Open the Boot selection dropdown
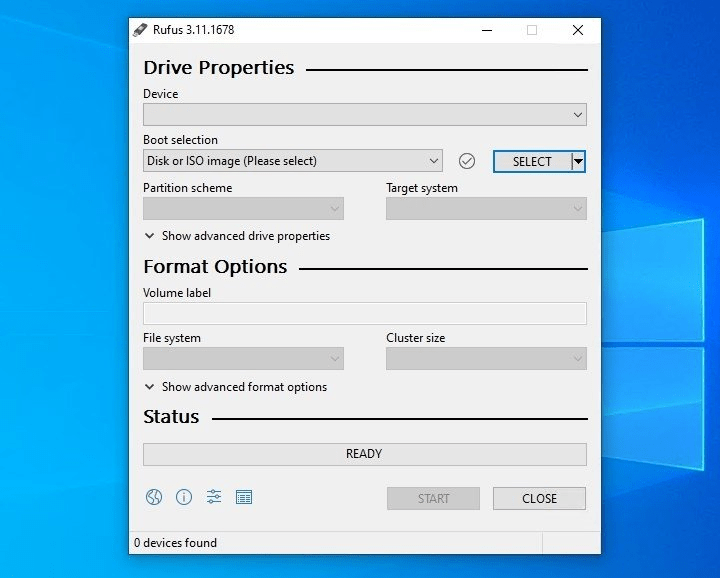720x578 pixels. point(292,161)
